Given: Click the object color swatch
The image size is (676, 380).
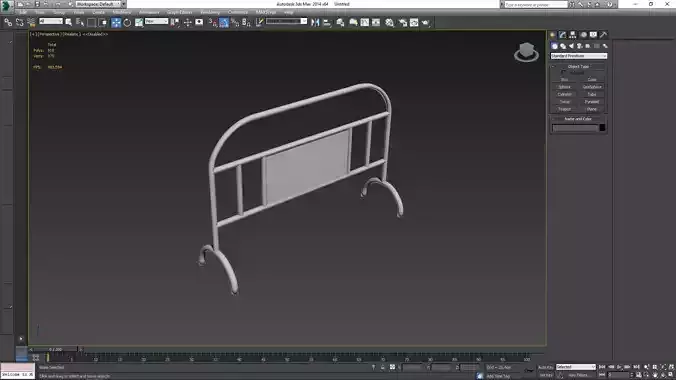Looking at the screenshot, I should (x=602, y=128).
